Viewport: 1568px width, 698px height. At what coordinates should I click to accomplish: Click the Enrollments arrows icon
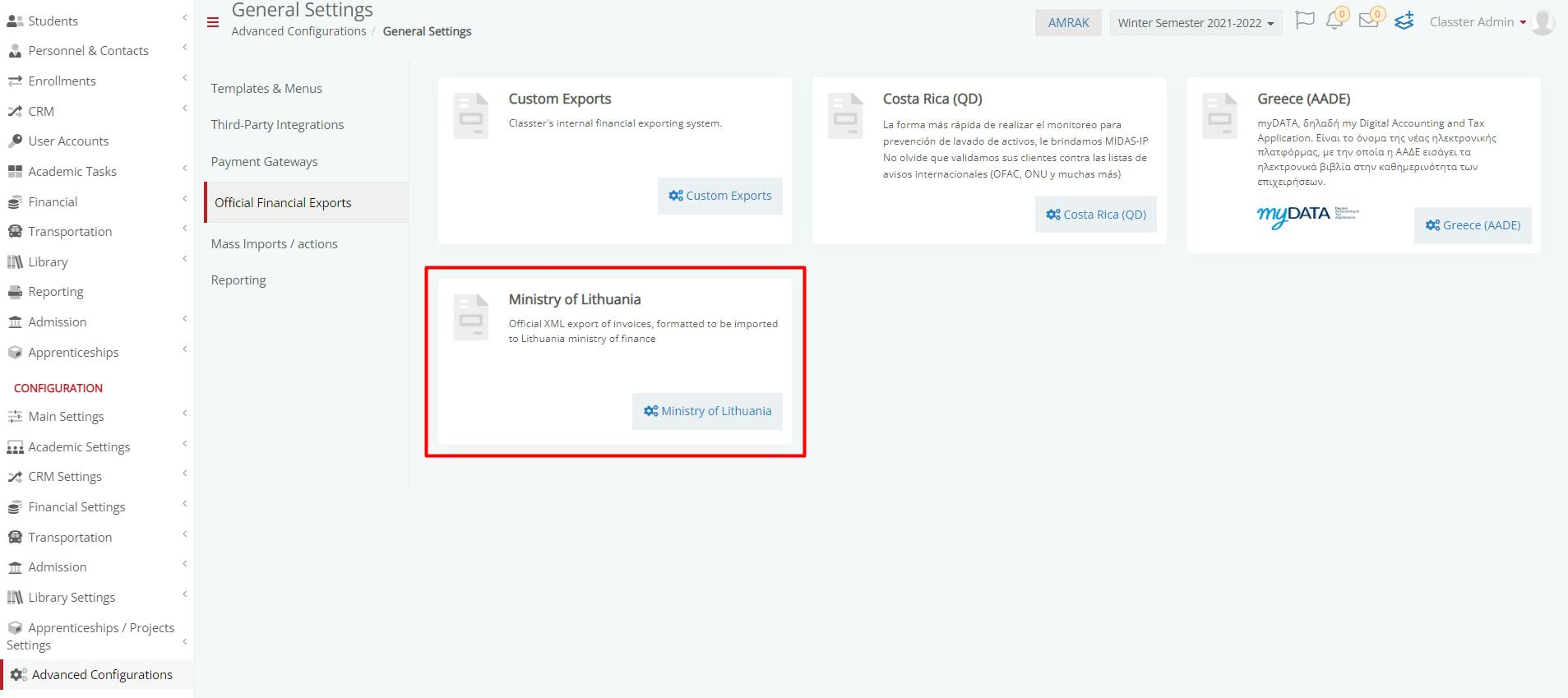[x=15, y=81]
